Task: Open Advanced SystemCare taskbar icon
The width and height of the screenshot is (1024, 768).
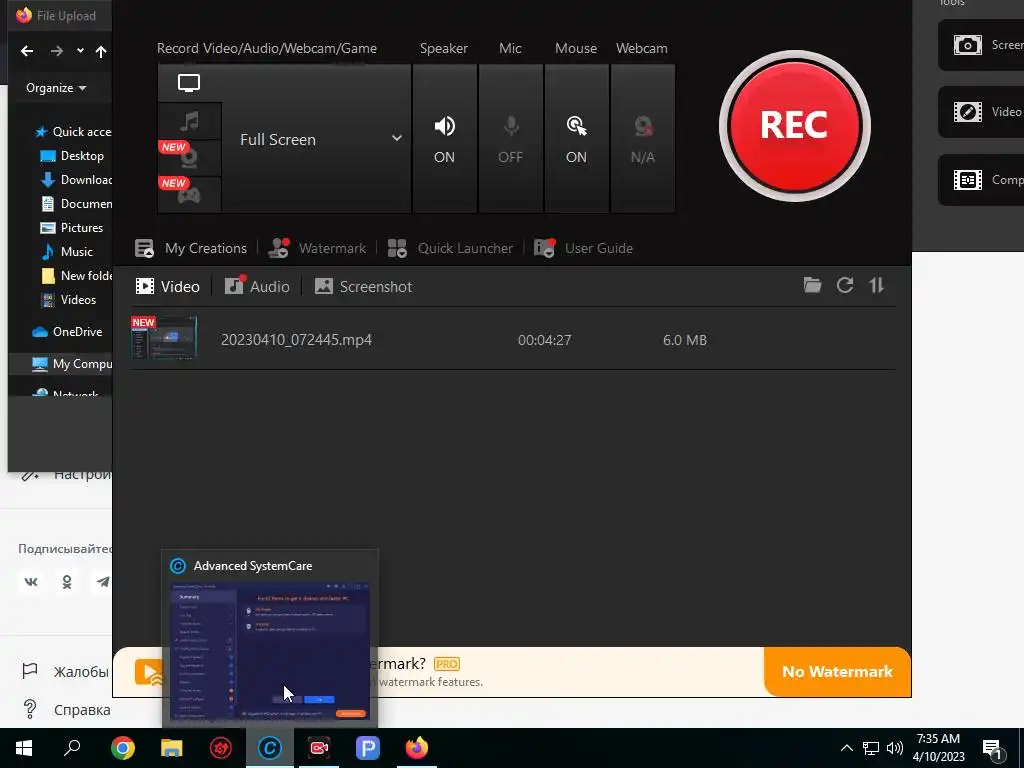Action: [x=270, y=748]
